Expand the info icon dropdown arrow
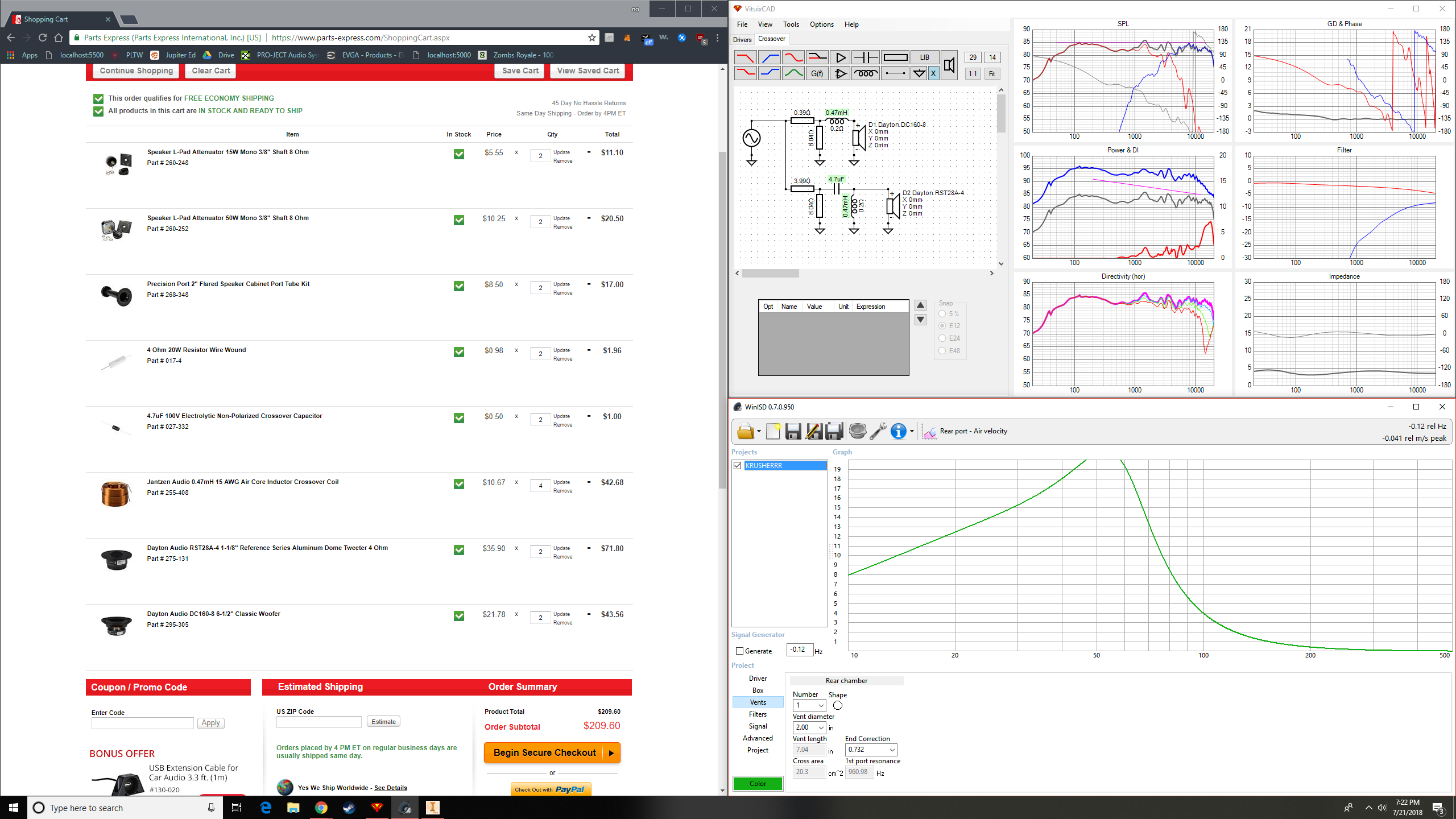This screenshot has width=1456, height=819. 912,432
